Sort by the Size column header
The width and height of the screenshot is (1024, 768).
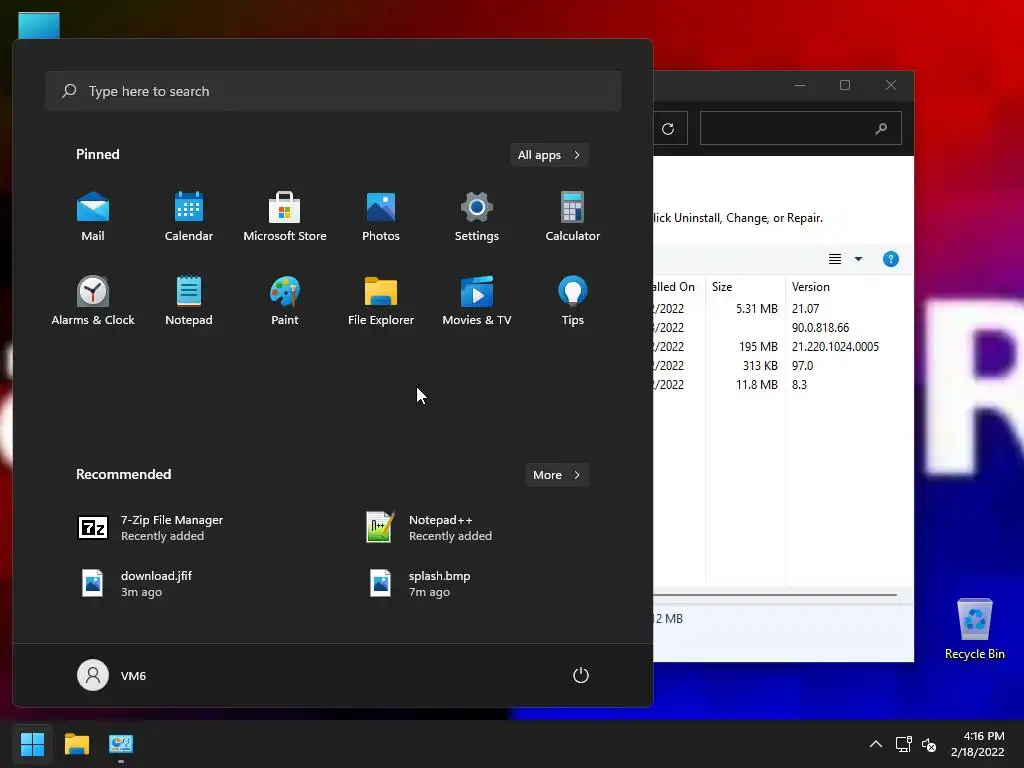[x=745, y=287]
